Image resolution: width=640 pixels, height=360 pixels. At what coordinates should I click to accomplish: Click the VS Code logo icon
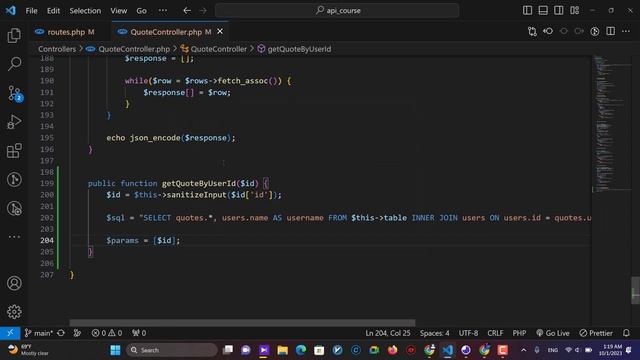(x=11, y=10)
